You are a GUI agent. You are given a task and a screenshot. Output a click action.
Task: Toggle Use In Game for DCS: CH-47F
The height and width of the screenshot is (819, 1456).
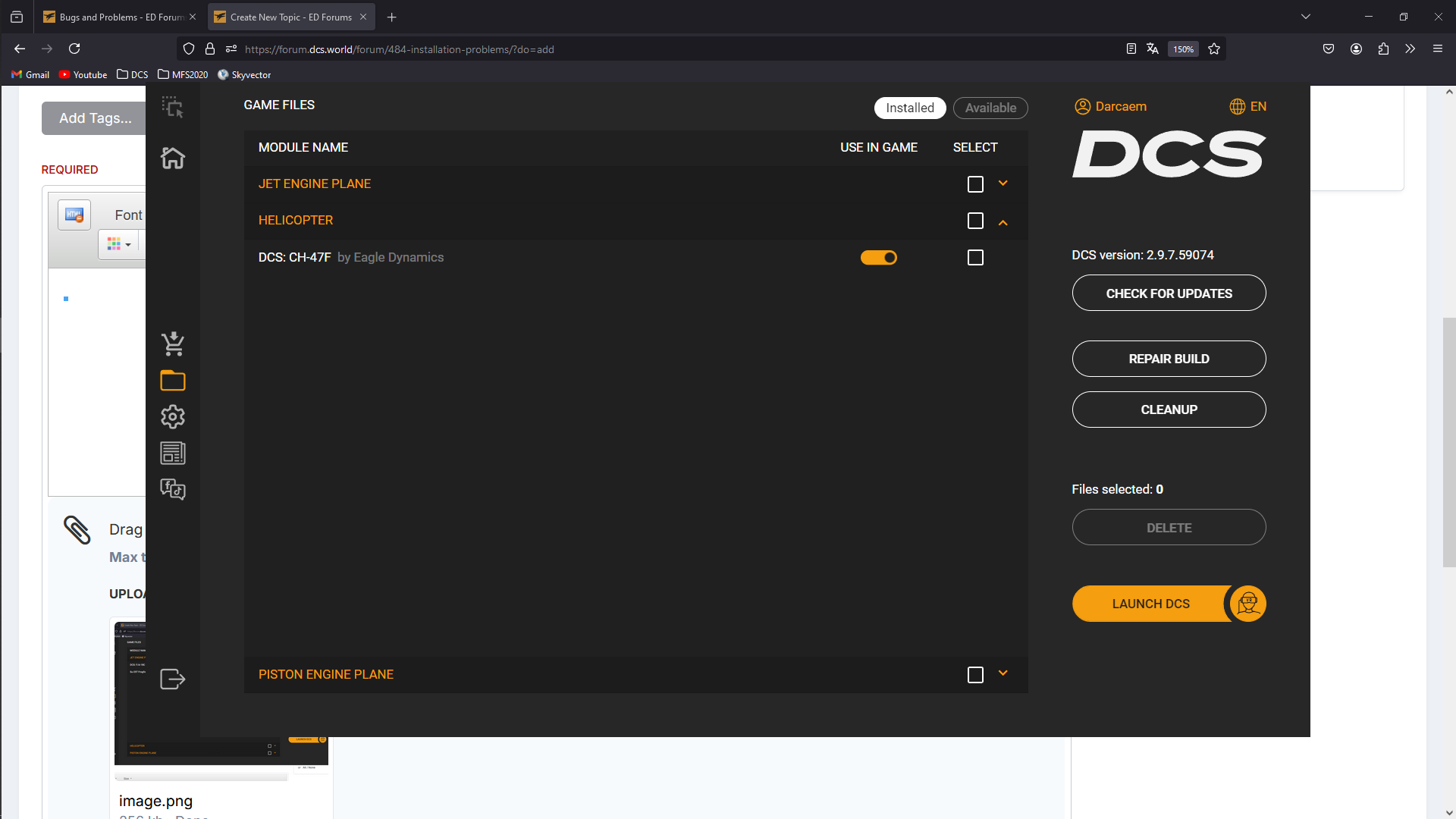point(879,258)
